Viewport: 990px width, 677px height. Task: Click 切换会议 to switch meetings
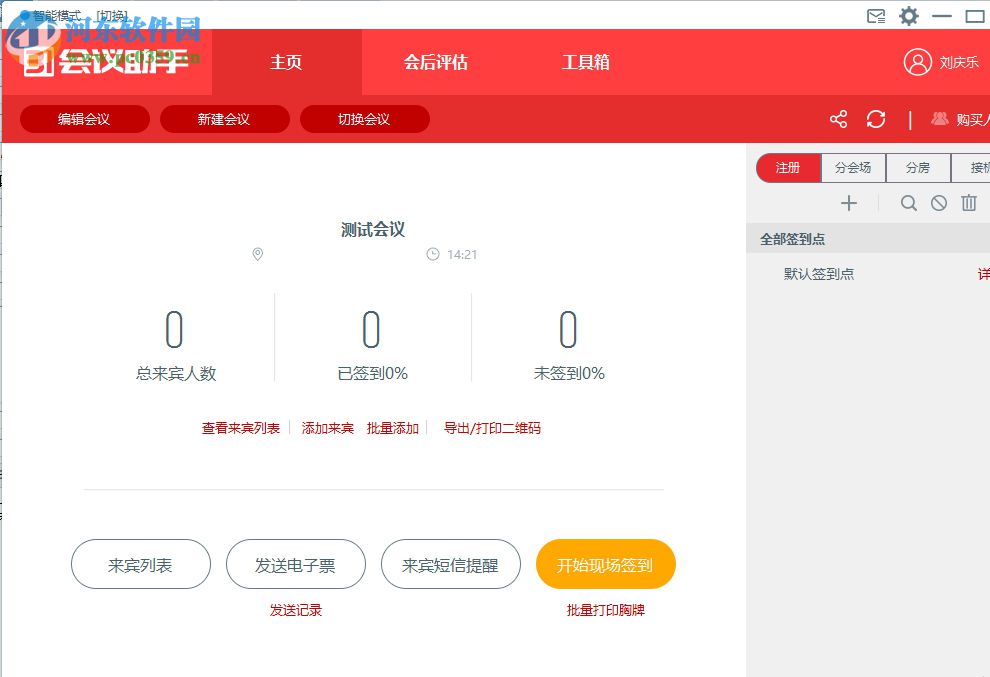coord(364,118)
